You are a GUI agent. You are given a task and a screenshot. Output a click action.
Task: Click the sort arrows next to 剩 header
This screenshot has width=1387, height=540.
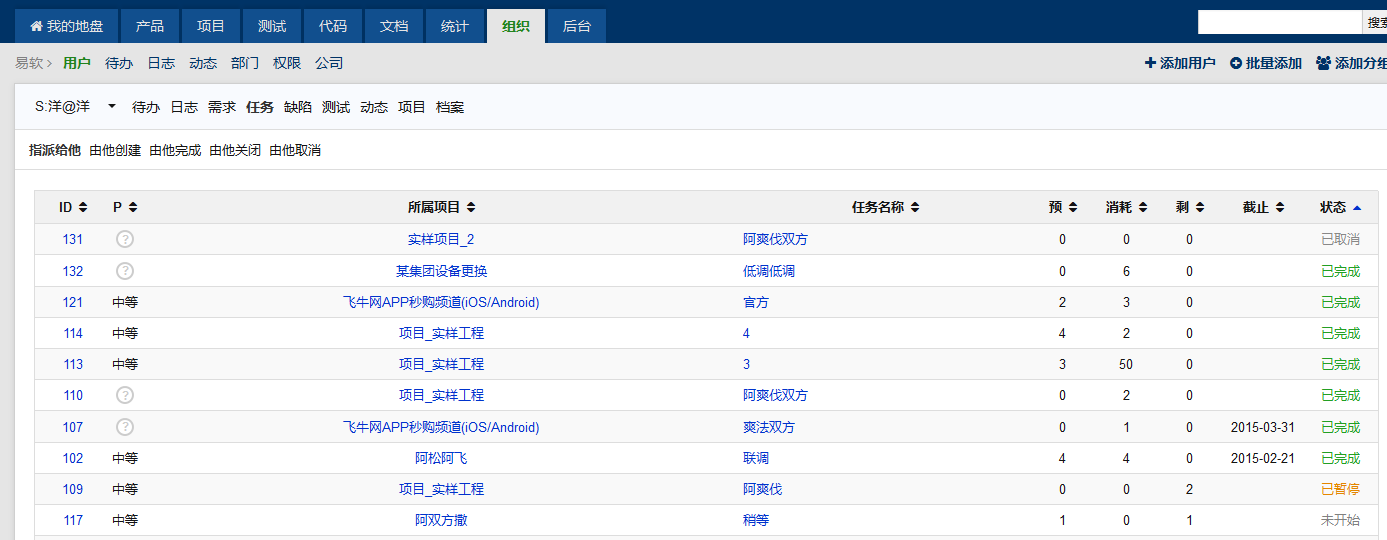(x=1200, y=208)
